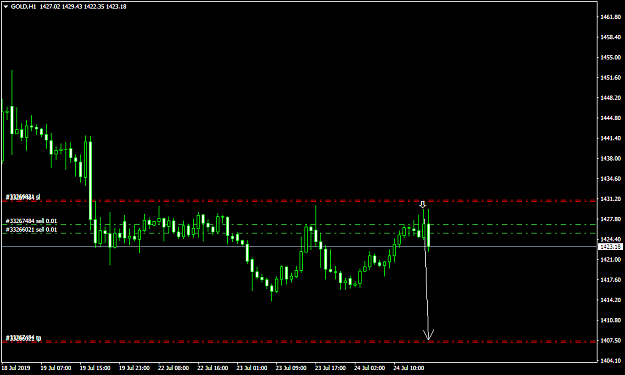Click the 1431.20 price axis label
The width and height of the screenshot is (625, 375).
pyautogui.click(x=610, y=199)
